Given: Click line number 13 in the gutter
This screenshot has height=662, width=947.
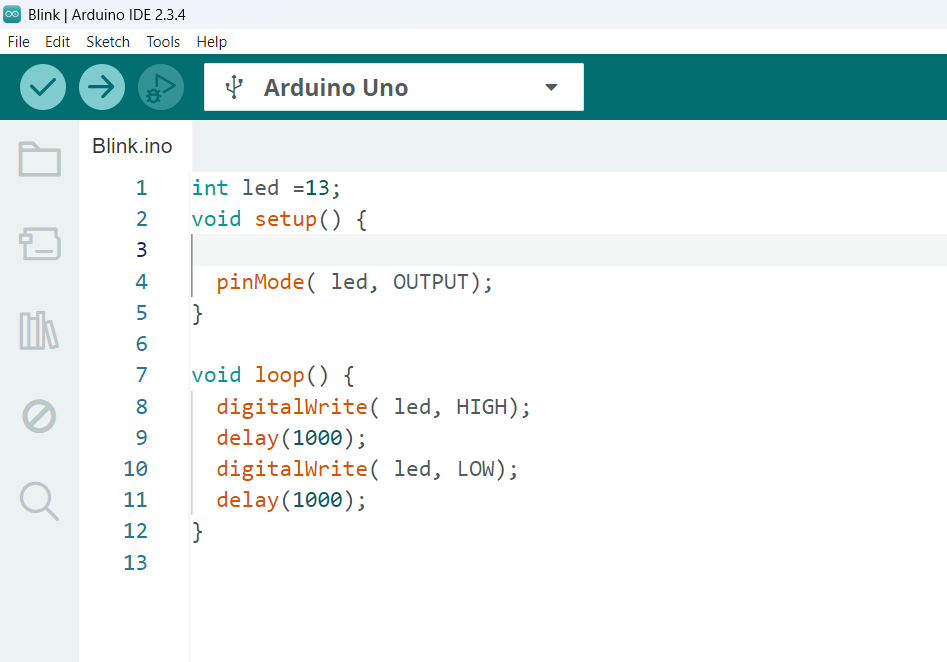Looking at the screenshot, I should (135, 563).
